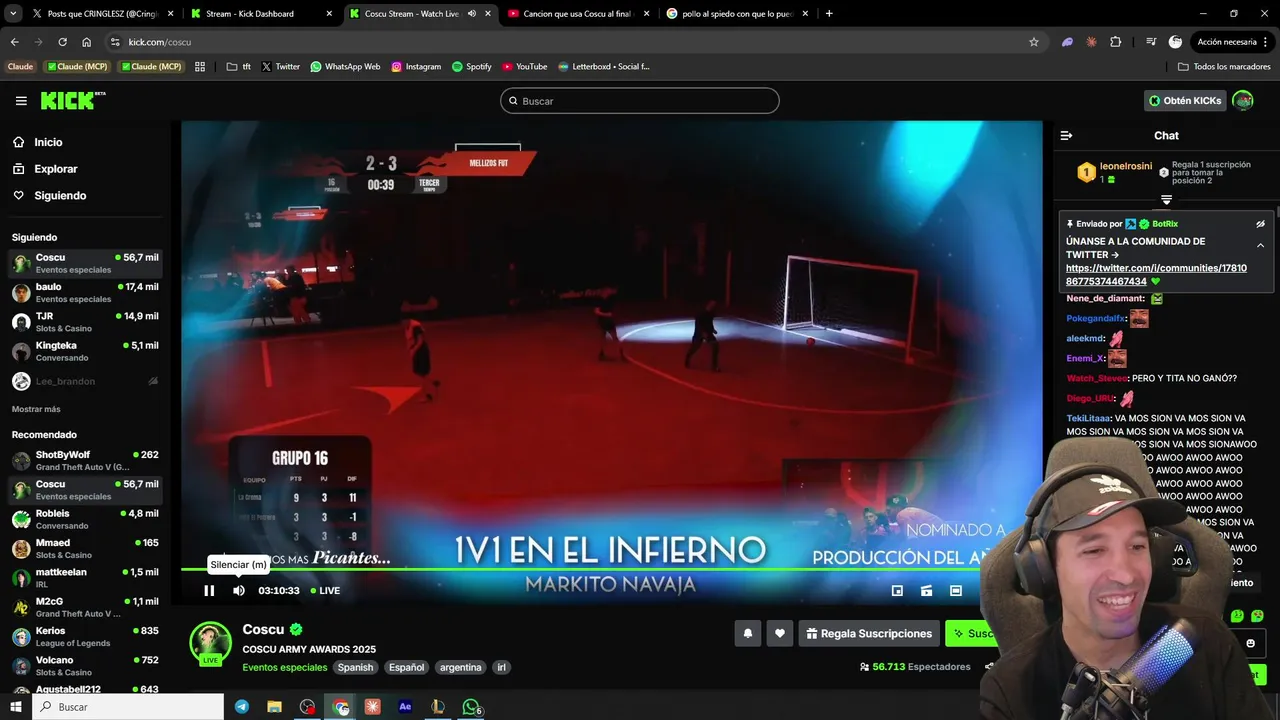This screenshot has height=720, width=1280.
Task: Jump to LIVE in the player
Action: [325, 591]
